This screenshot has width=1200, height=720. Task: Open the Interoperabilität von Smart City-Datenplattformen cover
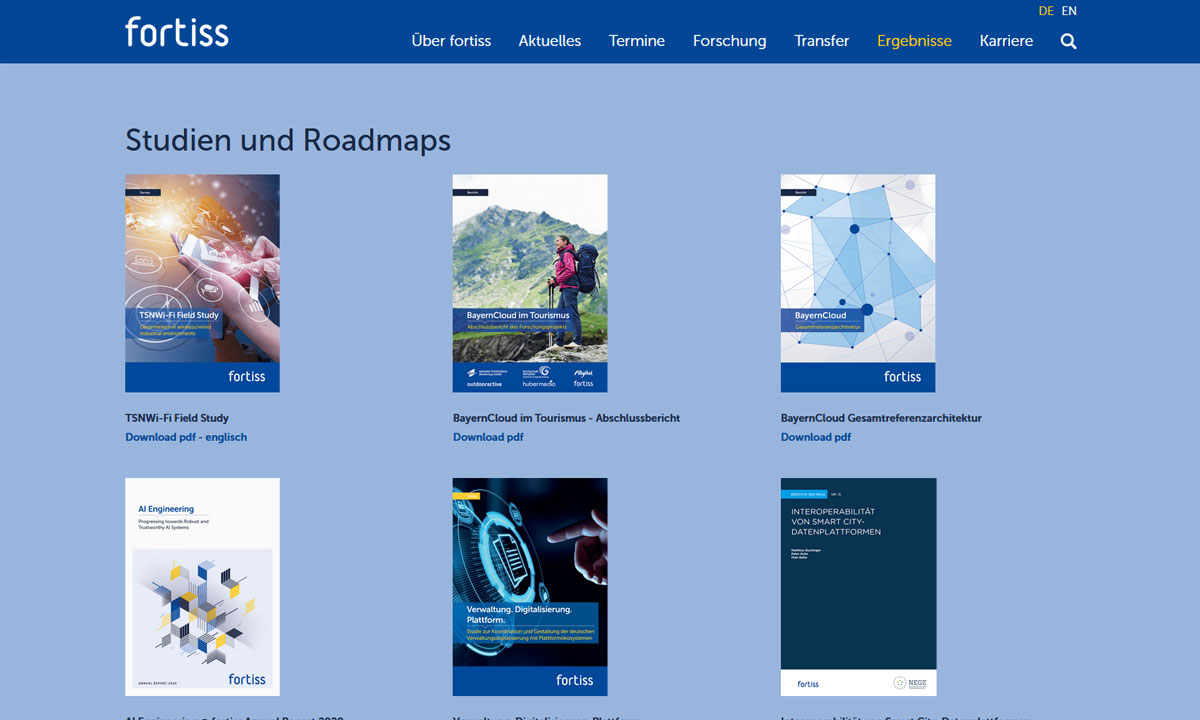click(x=858, y=587)
